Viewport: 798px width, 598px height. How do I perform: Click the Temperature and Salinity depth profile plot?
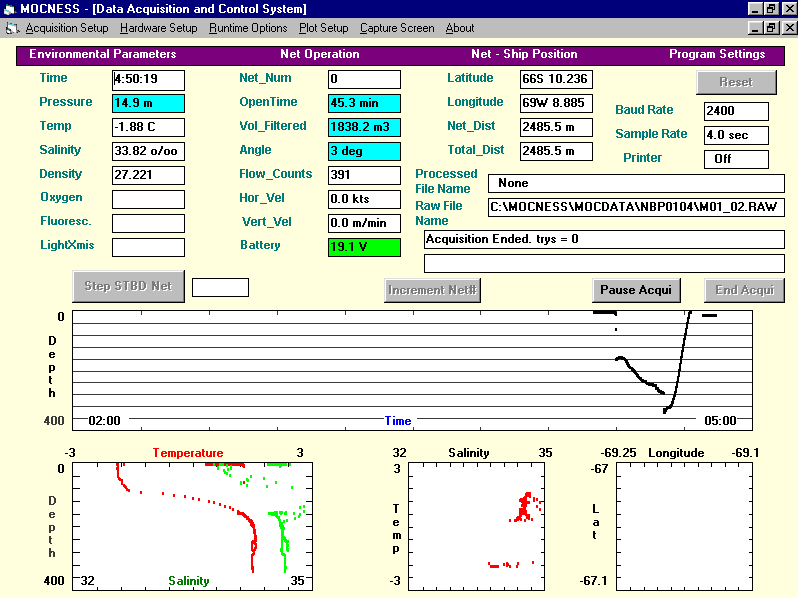pos(192,526)
